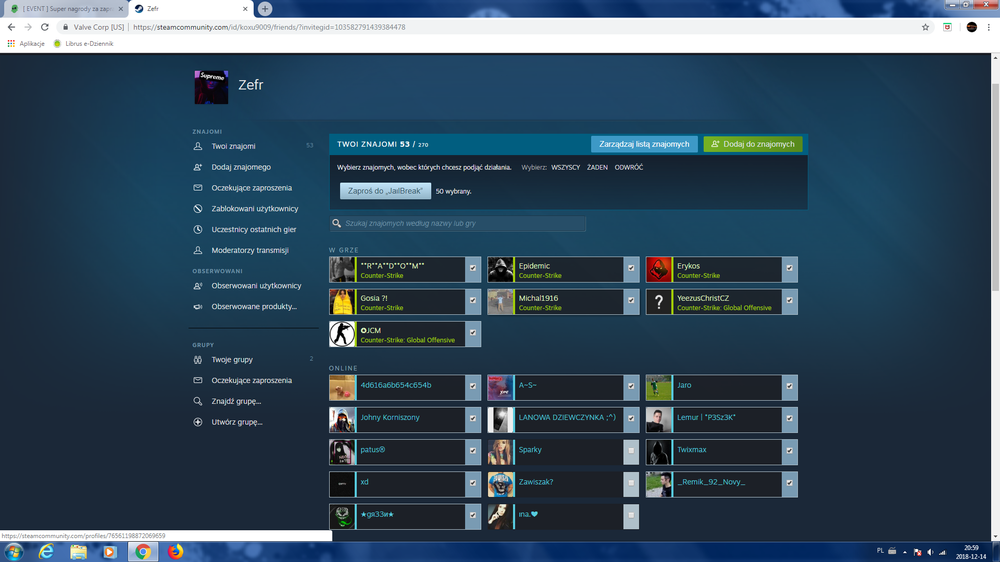The height and width of the screenshot is (562, 1000).
Task: Uncheck the Epidemic friend checkbox
Action: click(x=631, y=269)
